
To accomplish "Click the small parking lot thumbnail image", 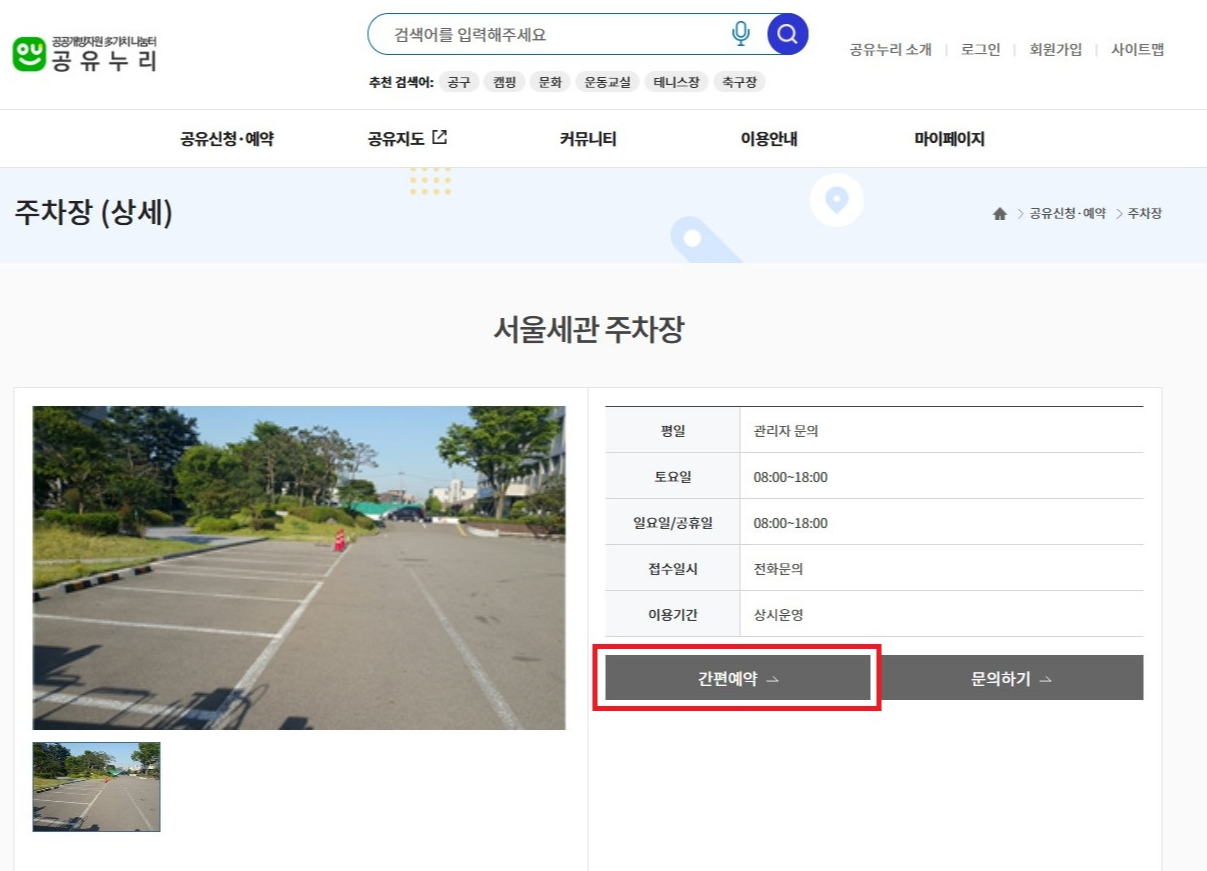I will (x=96, y=787).
